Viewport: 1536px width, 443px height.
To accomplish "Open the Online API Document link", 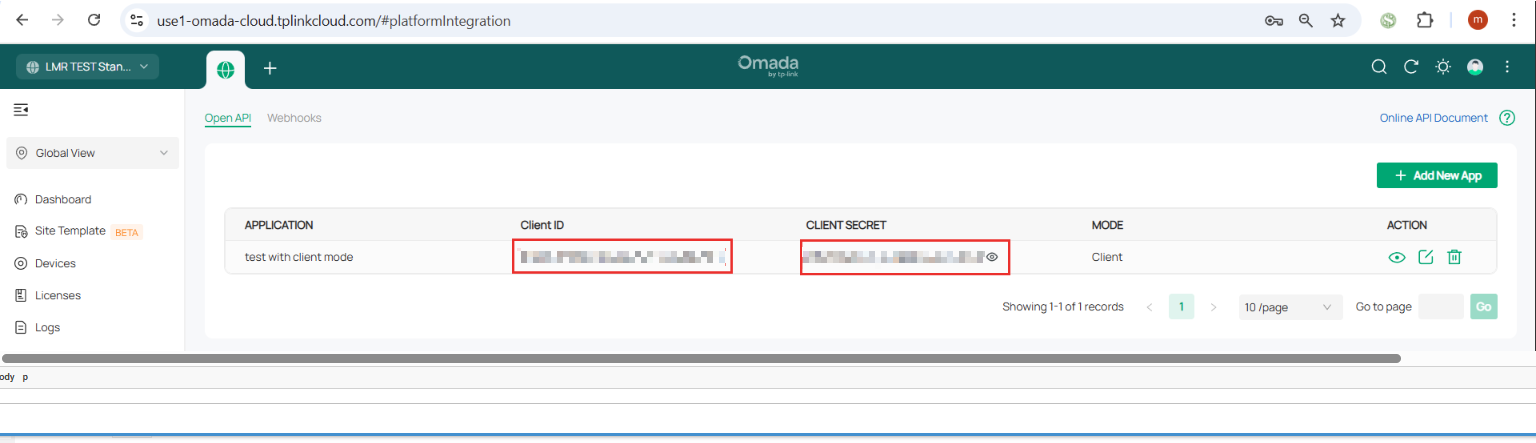I will tap(1434, 118).
